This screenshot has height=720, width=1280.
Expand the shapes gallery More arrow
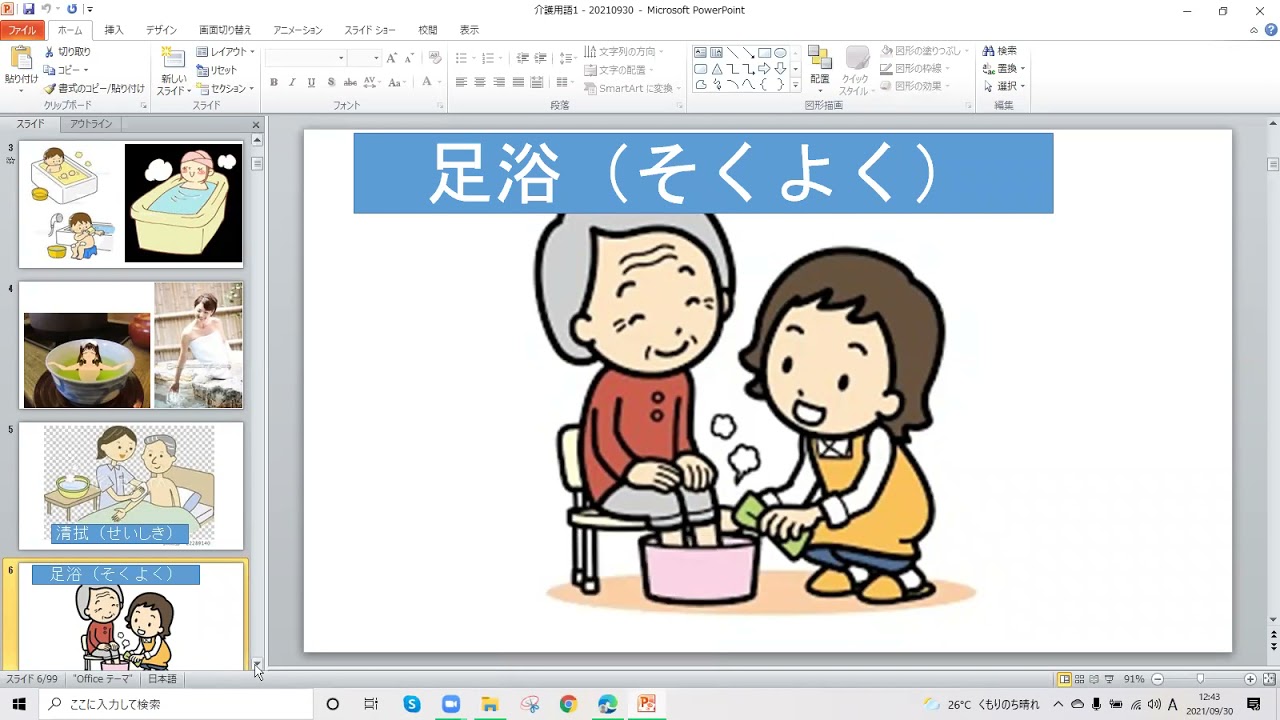click(x=796, y=86)
